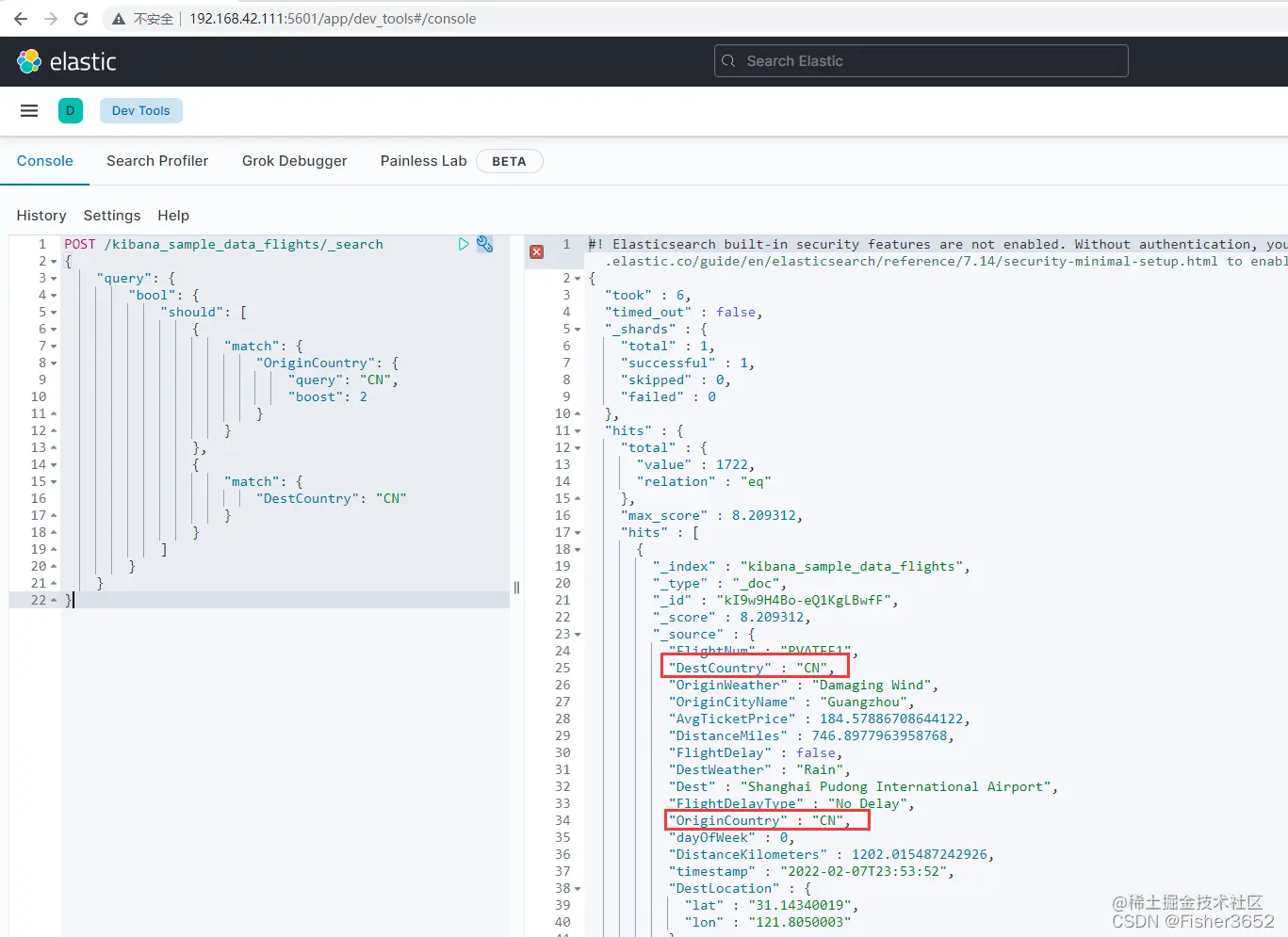Viewport: 1288px width, 937px height.
Task: Collapse _shards block at response line 5
Action: pyautogui.click(x=578, y=330)
